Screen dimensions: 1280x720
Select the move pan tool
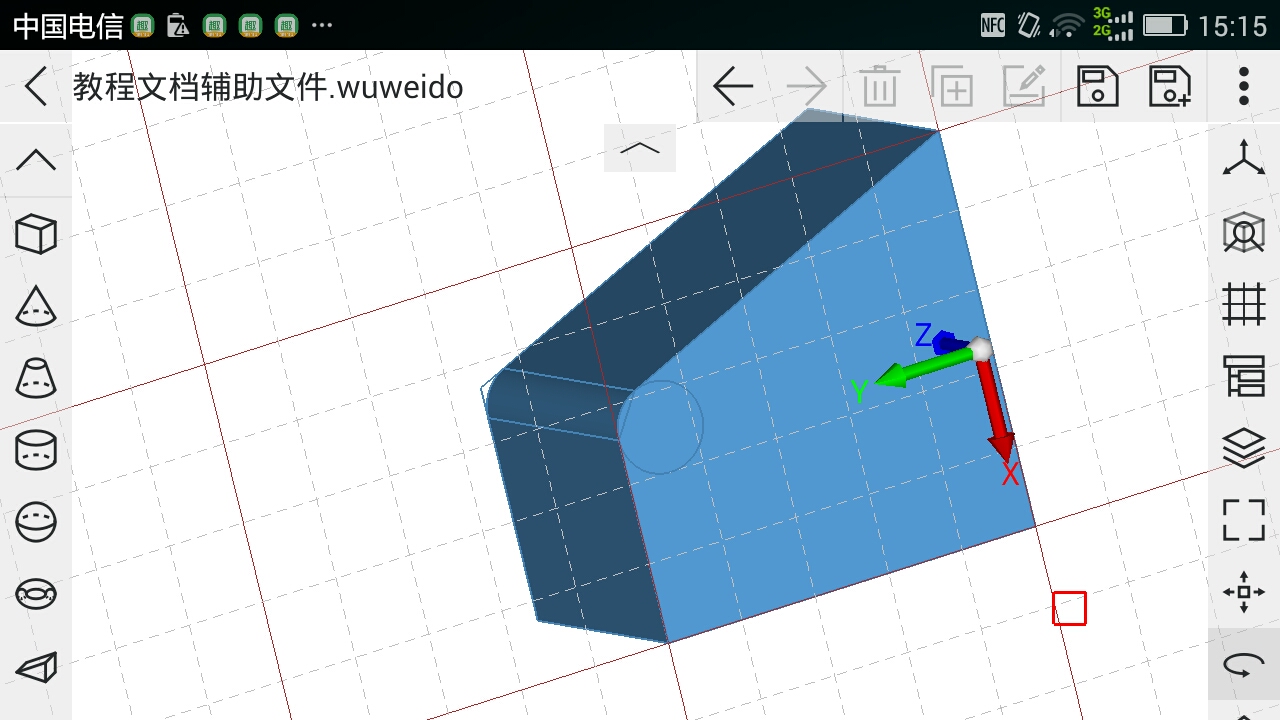tap(1244, 592)
